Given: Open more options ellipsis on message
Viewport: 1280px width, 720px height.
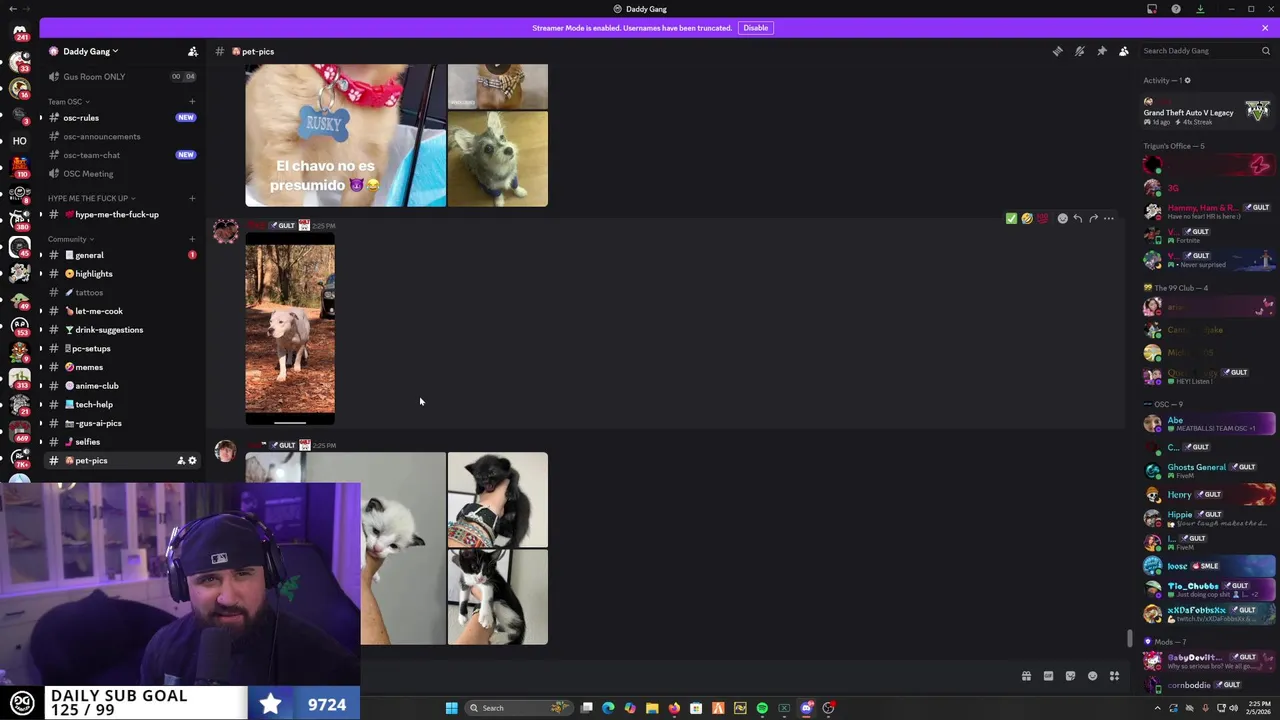Looking at the screenshot, I should pyautogui.click(x=1109, y=218).
